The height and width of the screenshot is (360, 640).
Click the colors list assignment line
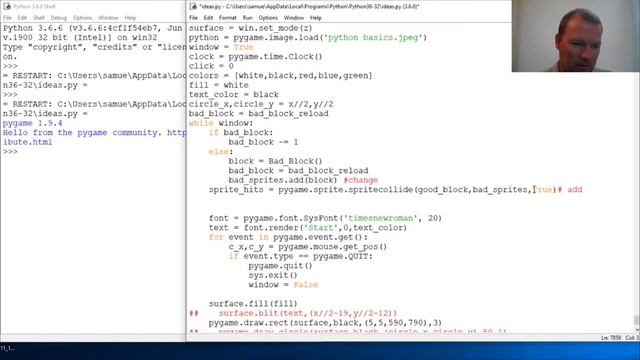coord(280,76)
